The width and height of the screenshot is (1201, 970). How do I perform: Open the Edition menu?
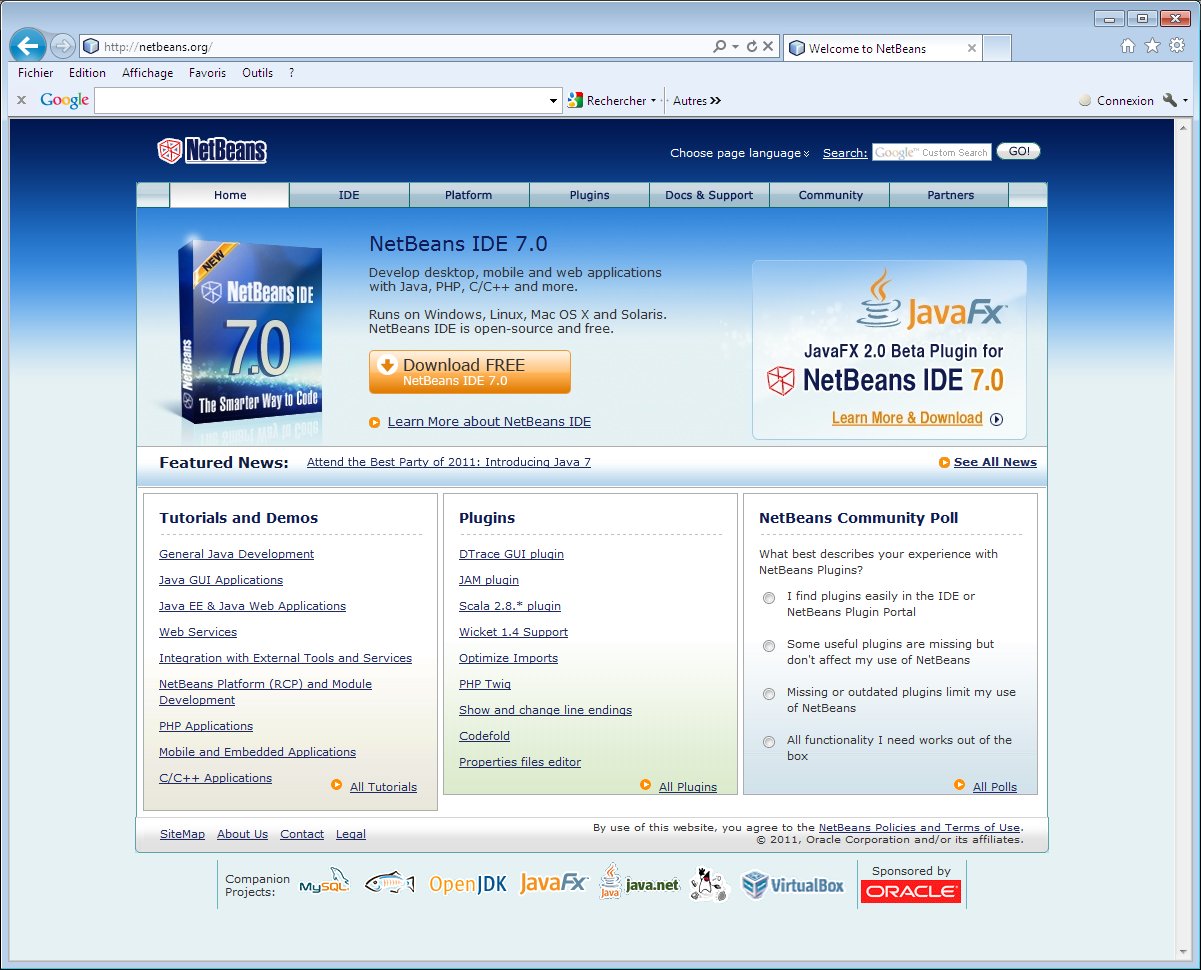click(87, 73)
